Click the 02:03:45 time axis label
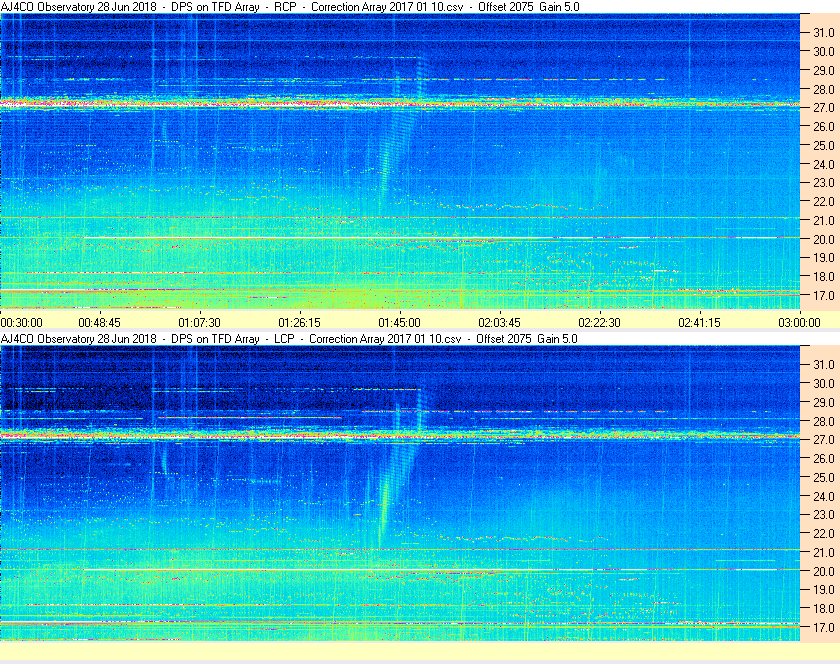This screenshot has width=840, height=664. point(499,323)
